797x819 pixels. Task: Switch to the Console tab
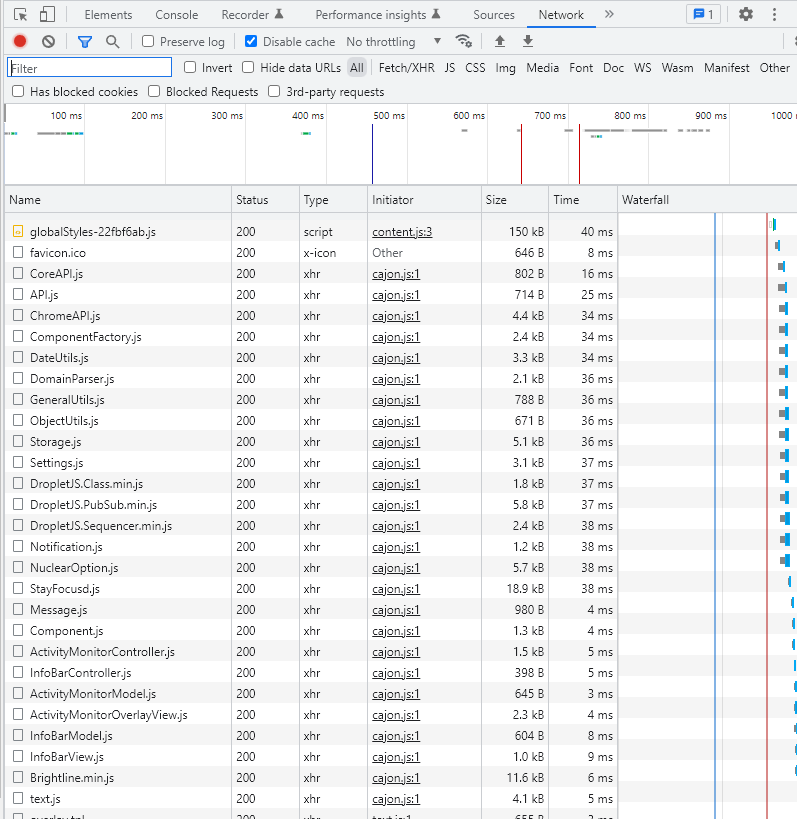(x=177, y=15)
